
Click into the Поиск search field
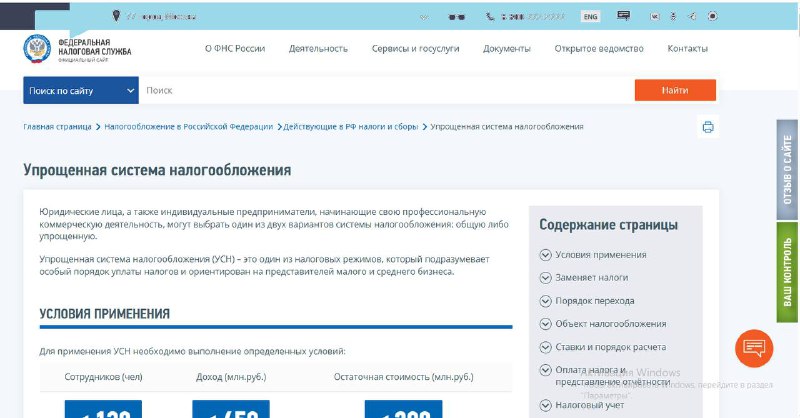click(385, 91)
